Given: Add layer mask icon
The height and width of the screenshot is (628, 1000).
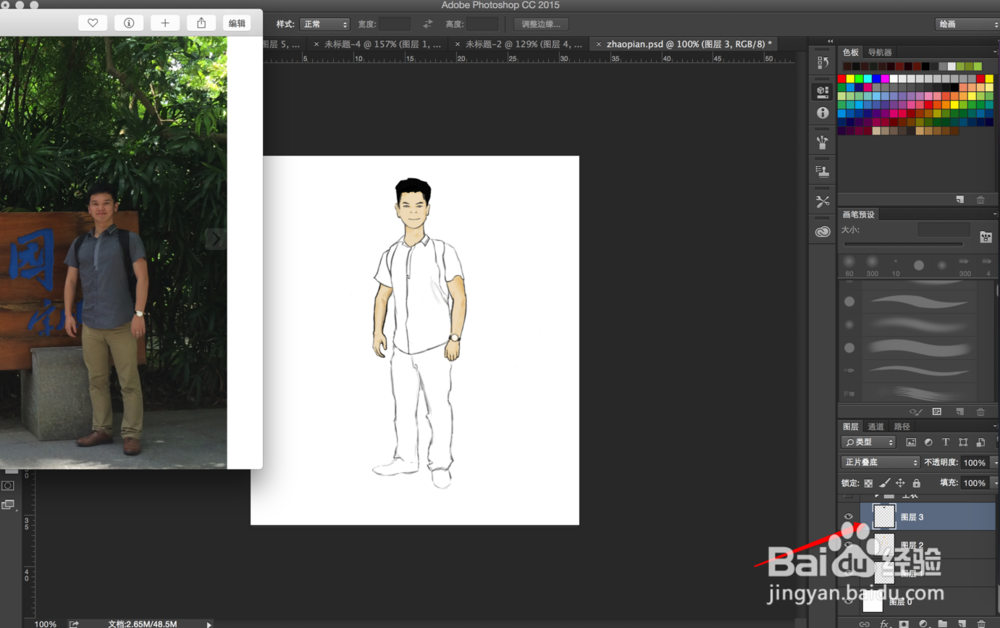Looking at the screenshot, I should (904, 623).
